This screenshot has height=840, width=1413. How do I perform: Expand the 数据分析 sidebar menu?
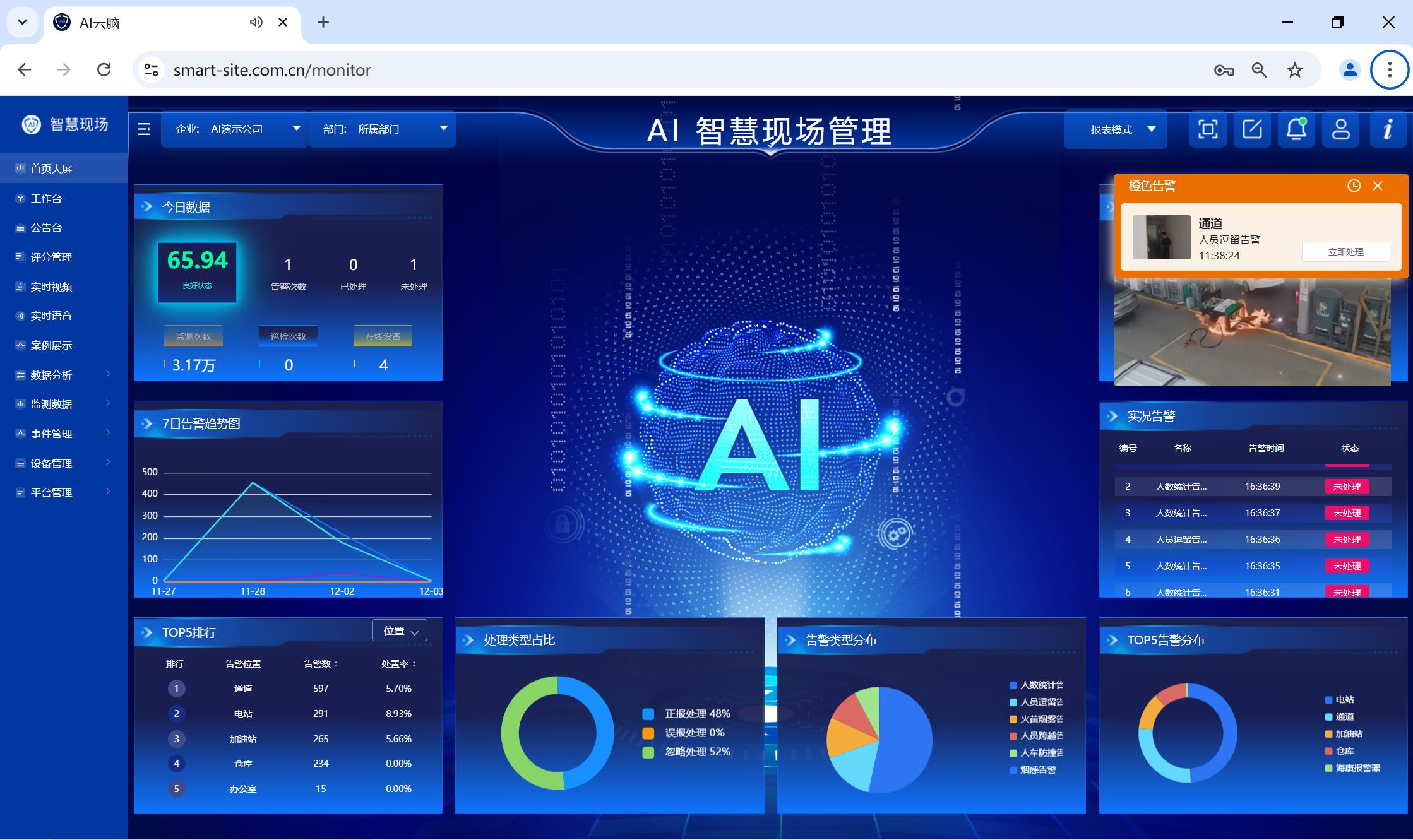[x=63, y=375]
